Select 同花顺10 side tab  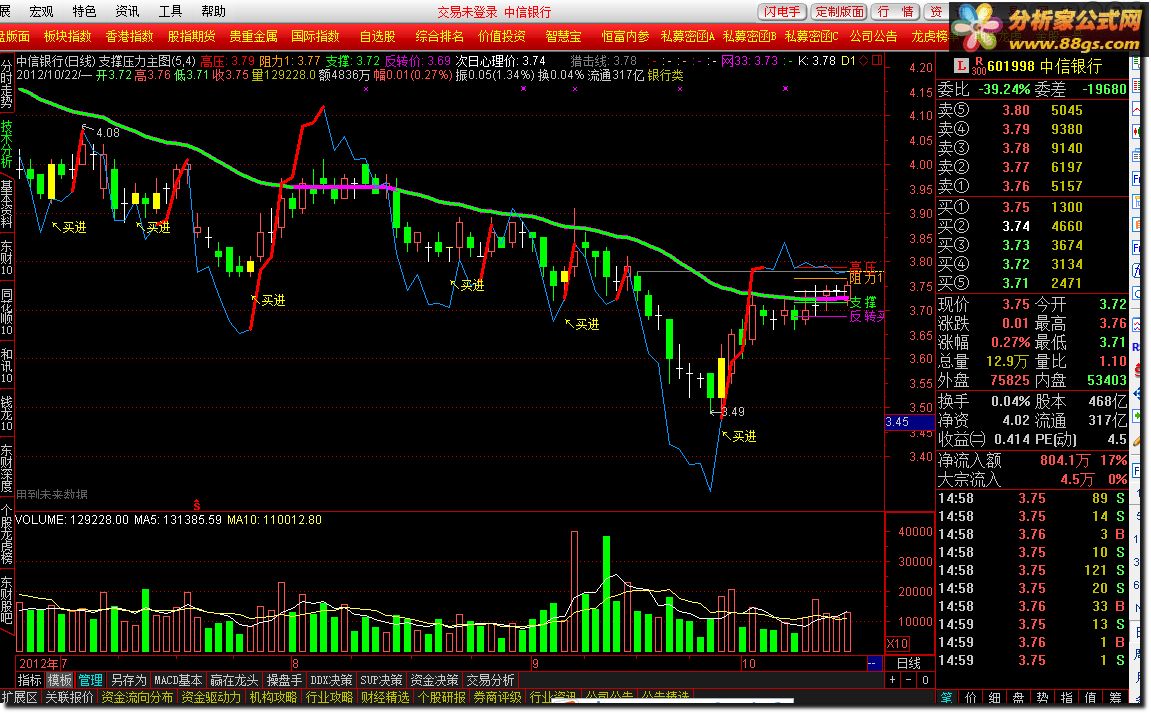[x=7, y=312]
